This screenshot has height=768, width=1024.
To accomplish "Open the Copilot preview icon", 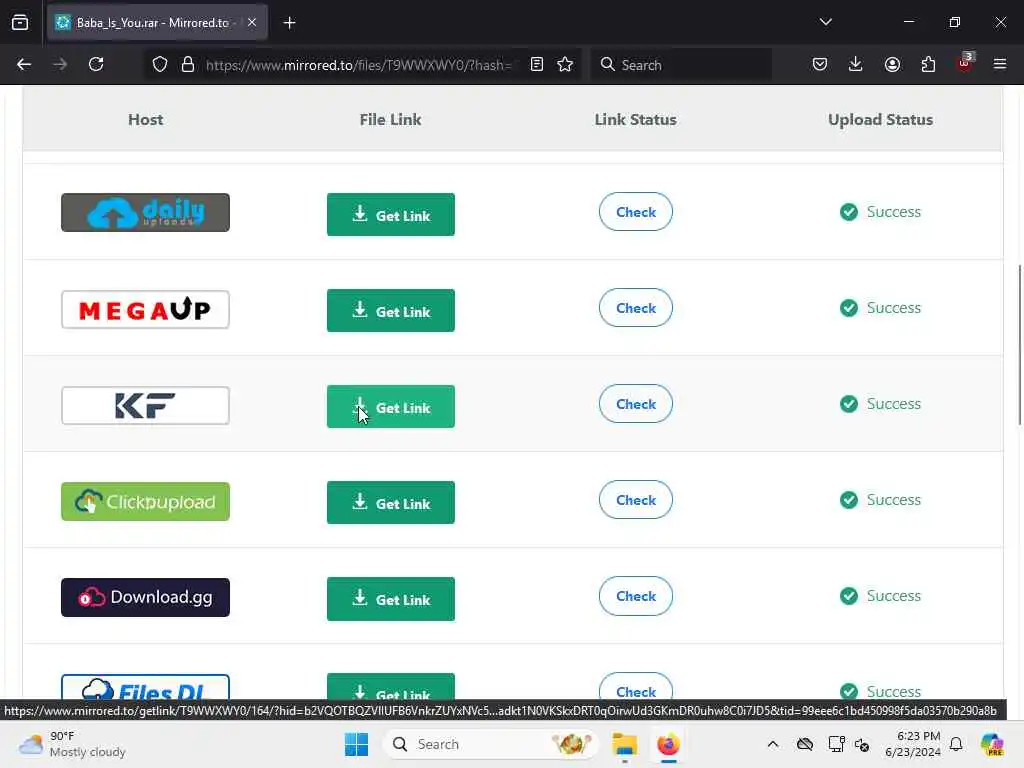I will coord(992,744).
